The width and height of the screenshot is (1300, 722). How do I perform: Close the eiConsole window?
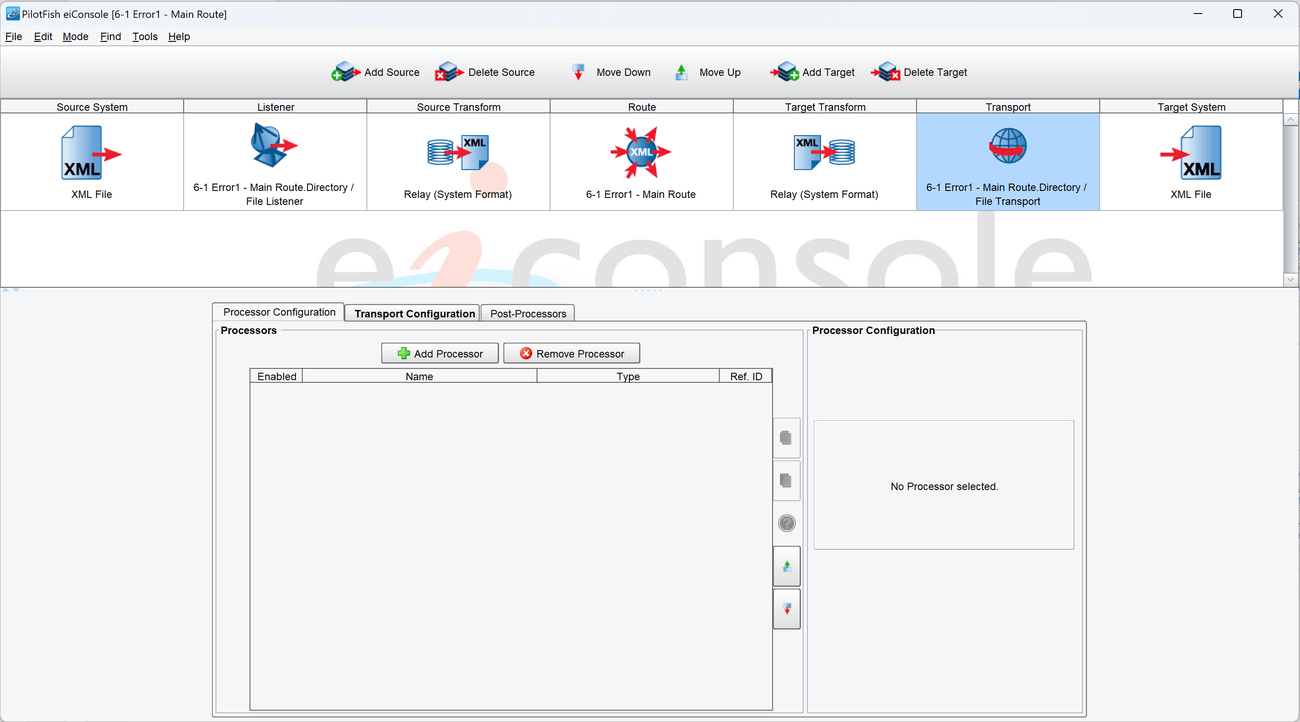point(1278,14)
